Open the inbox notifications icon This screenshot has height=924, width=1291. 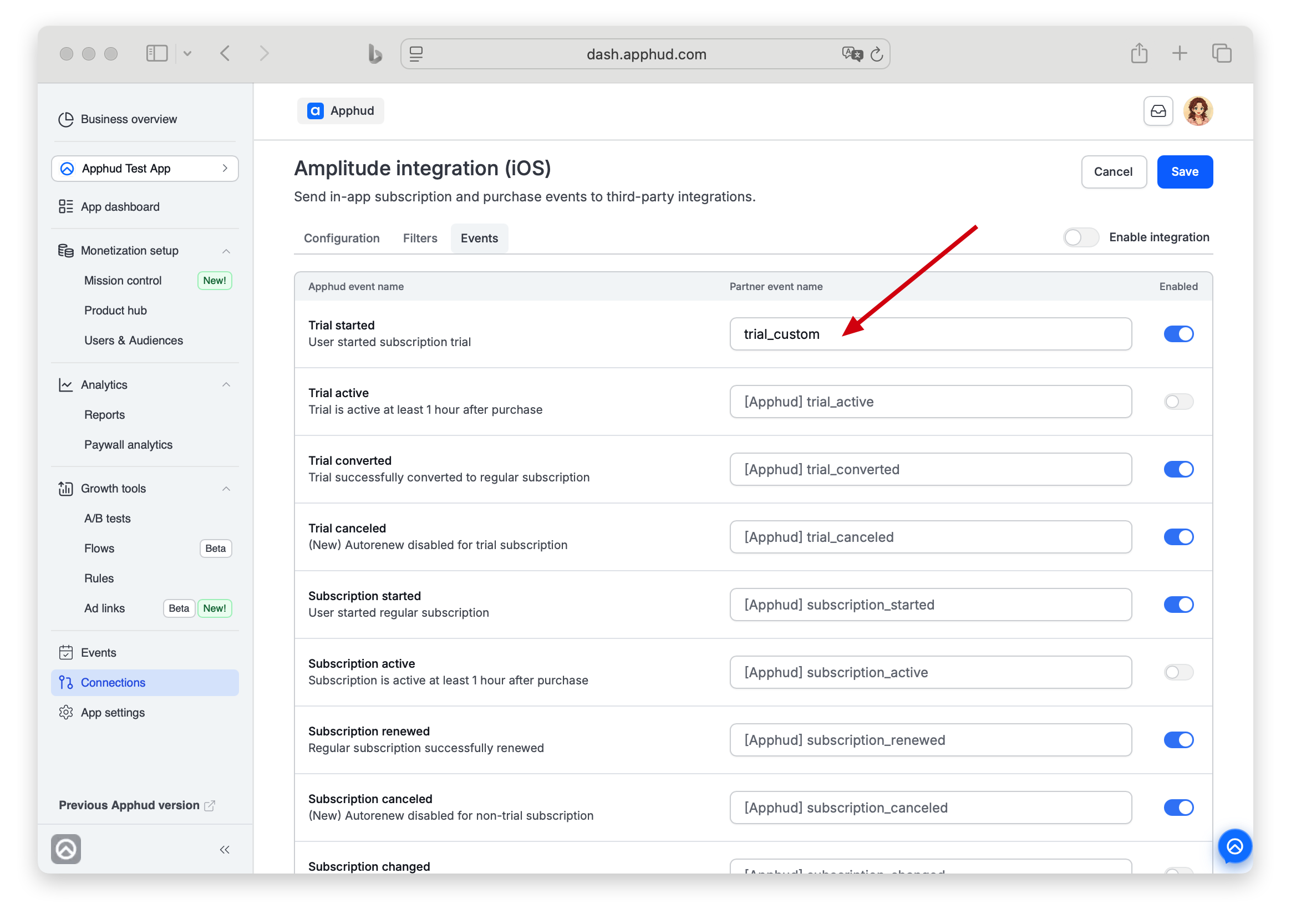(1158, 111)
